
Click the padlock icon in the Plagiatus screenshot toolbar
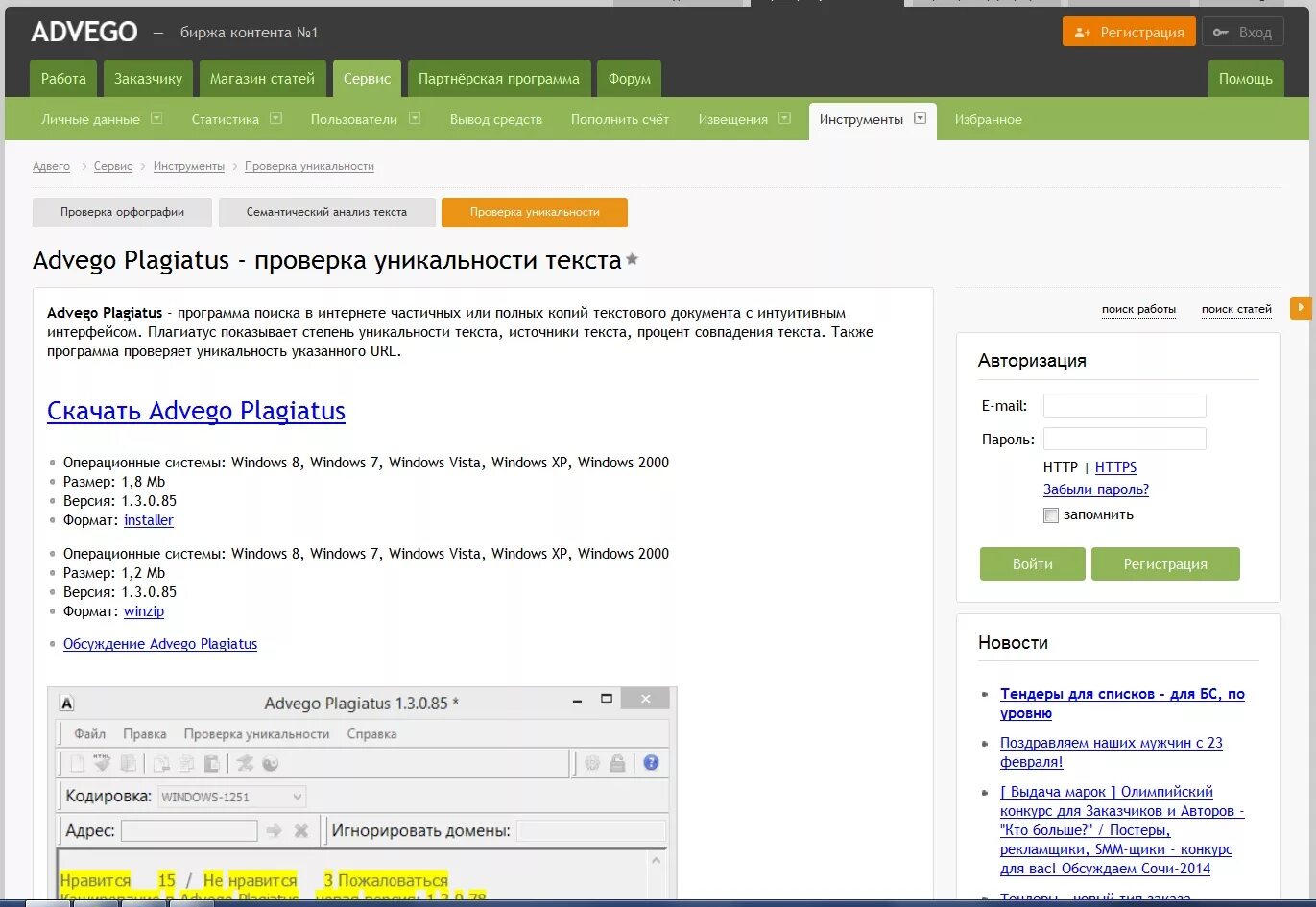tap(617, 763)
